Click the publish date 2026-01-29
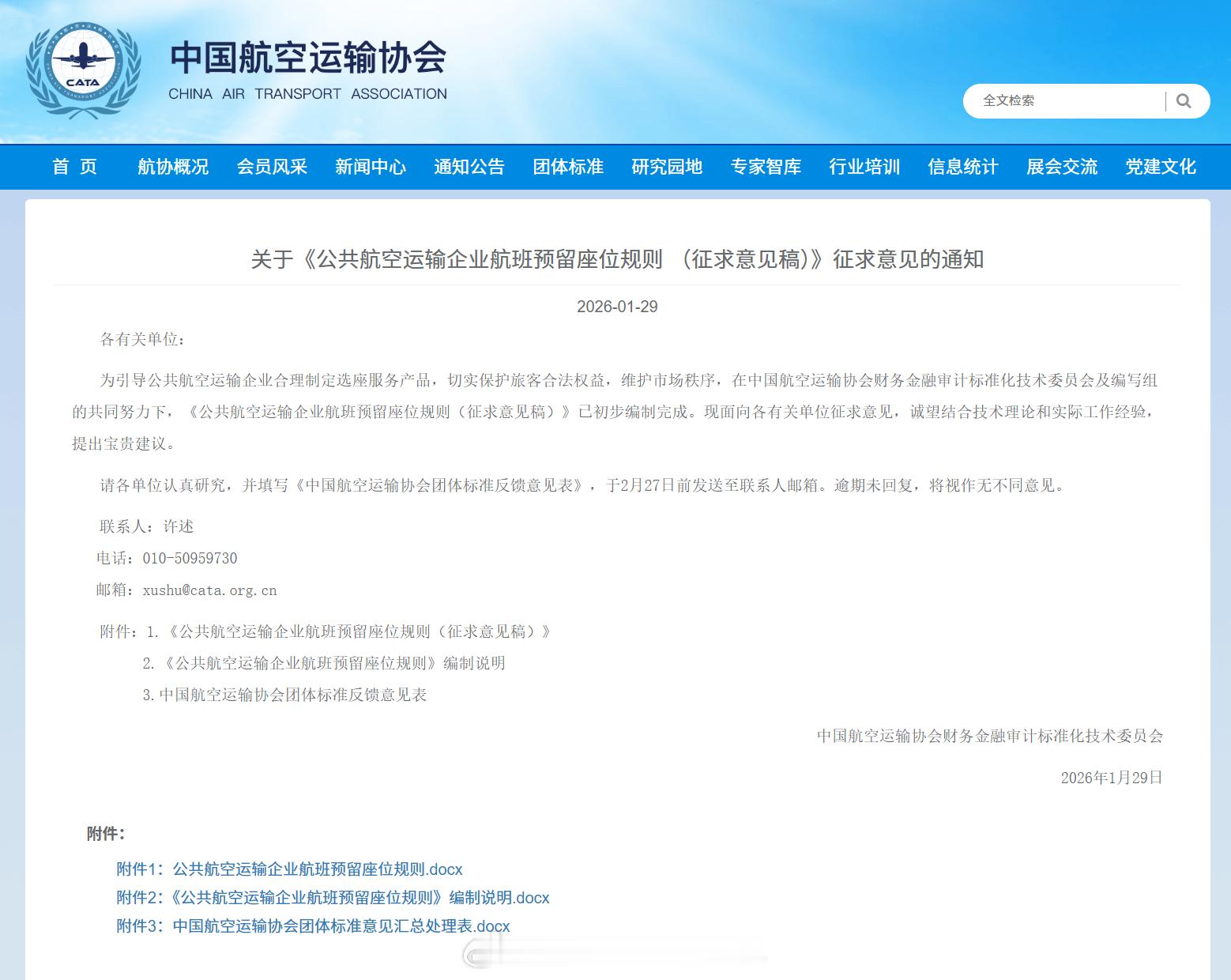 [617, 307]
